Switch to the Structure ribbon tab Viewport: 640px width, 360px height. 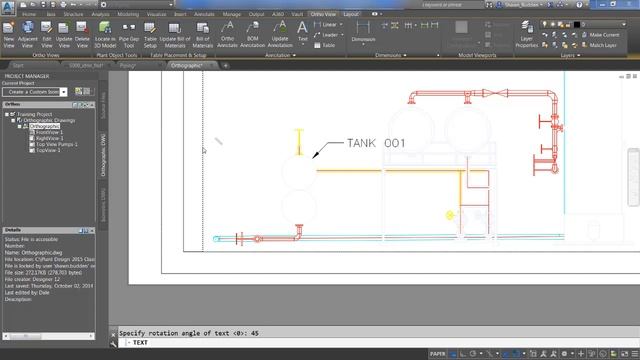pyautogui.click(x=73, y=14)
